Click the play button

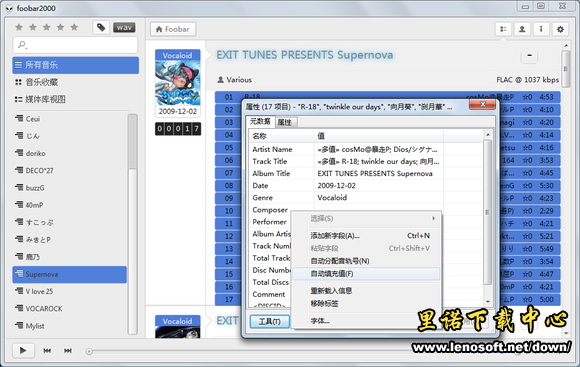(23, 350)
